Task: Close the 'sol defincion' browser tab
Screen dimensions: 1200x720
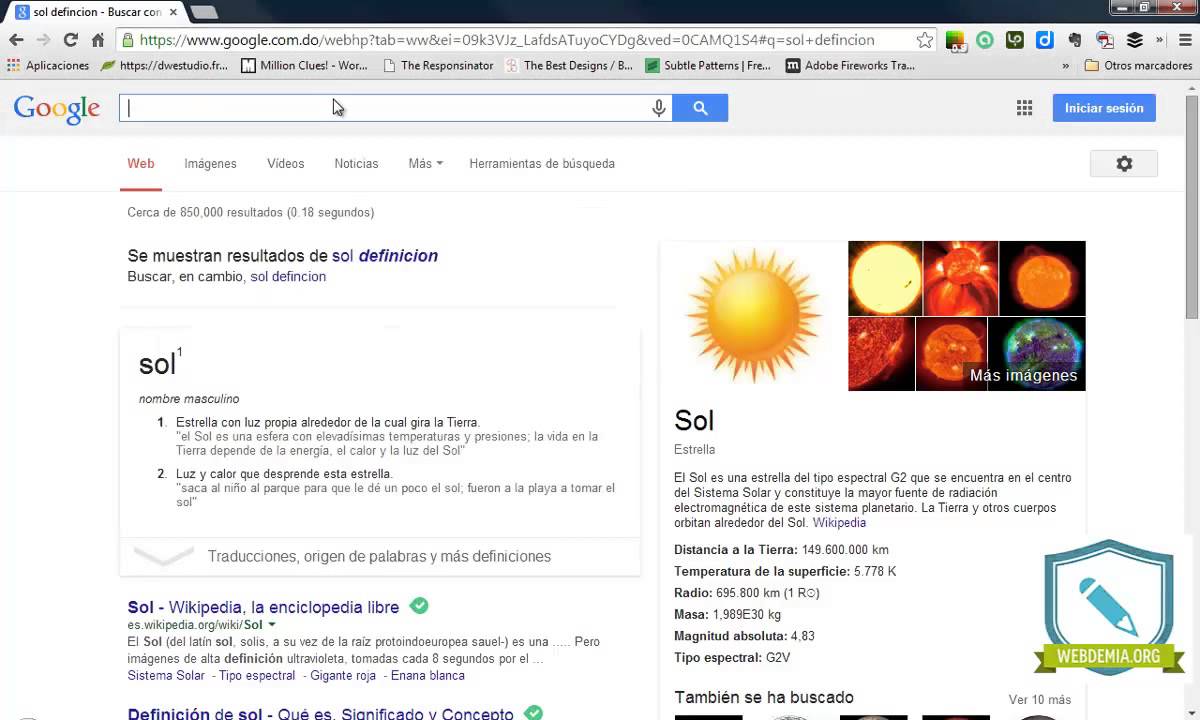Action: tap(173, 12)
